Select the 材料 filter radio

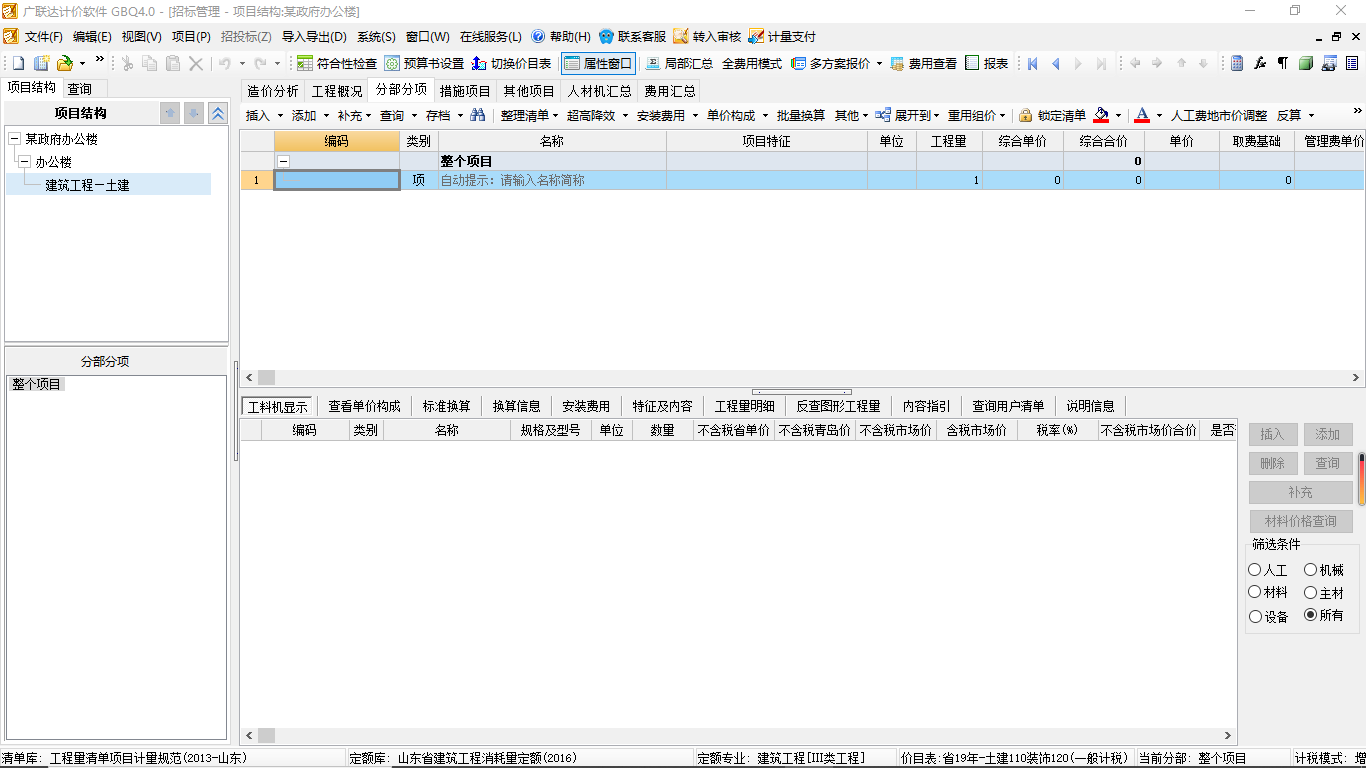pyautogui.click(x=1254, y=592)
